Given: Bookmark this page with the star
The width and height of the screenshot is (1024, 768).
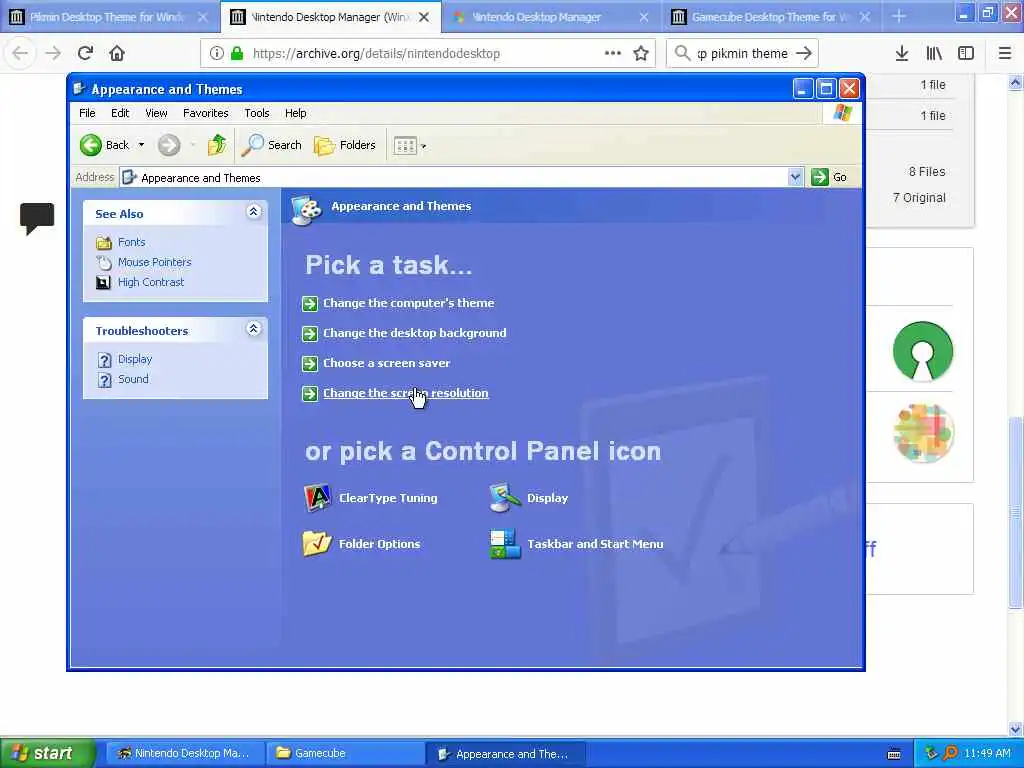Looking at the screenshot, I should tap(641, 53).
